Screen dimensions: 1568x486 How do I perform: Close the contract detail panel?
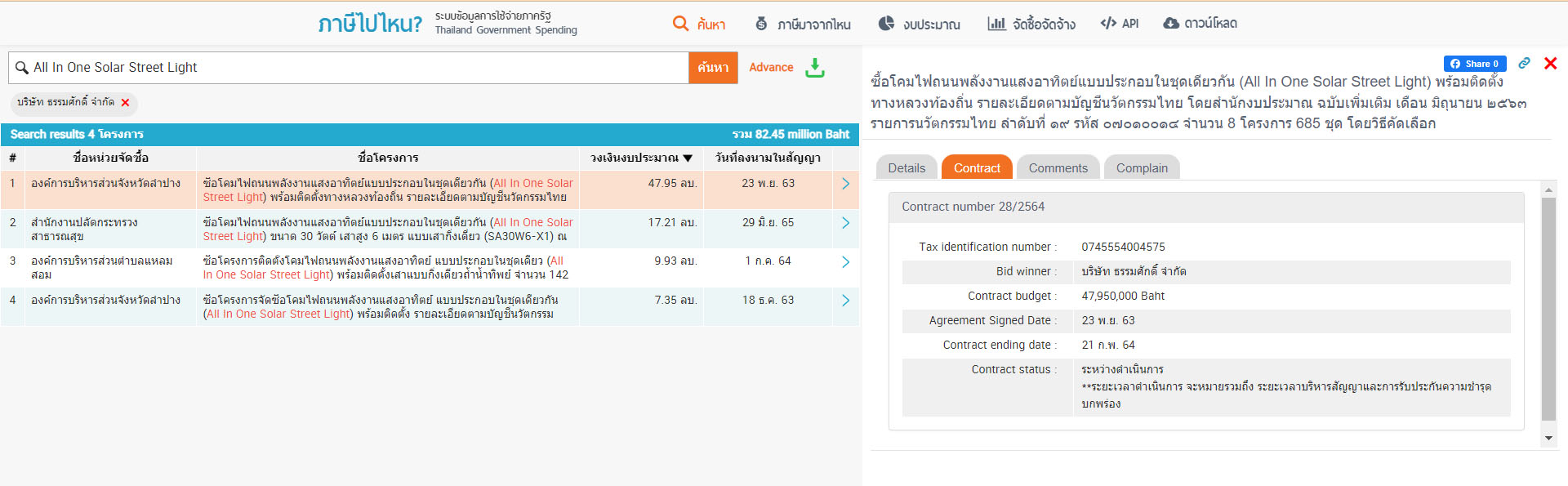[x=1550, y=64]
